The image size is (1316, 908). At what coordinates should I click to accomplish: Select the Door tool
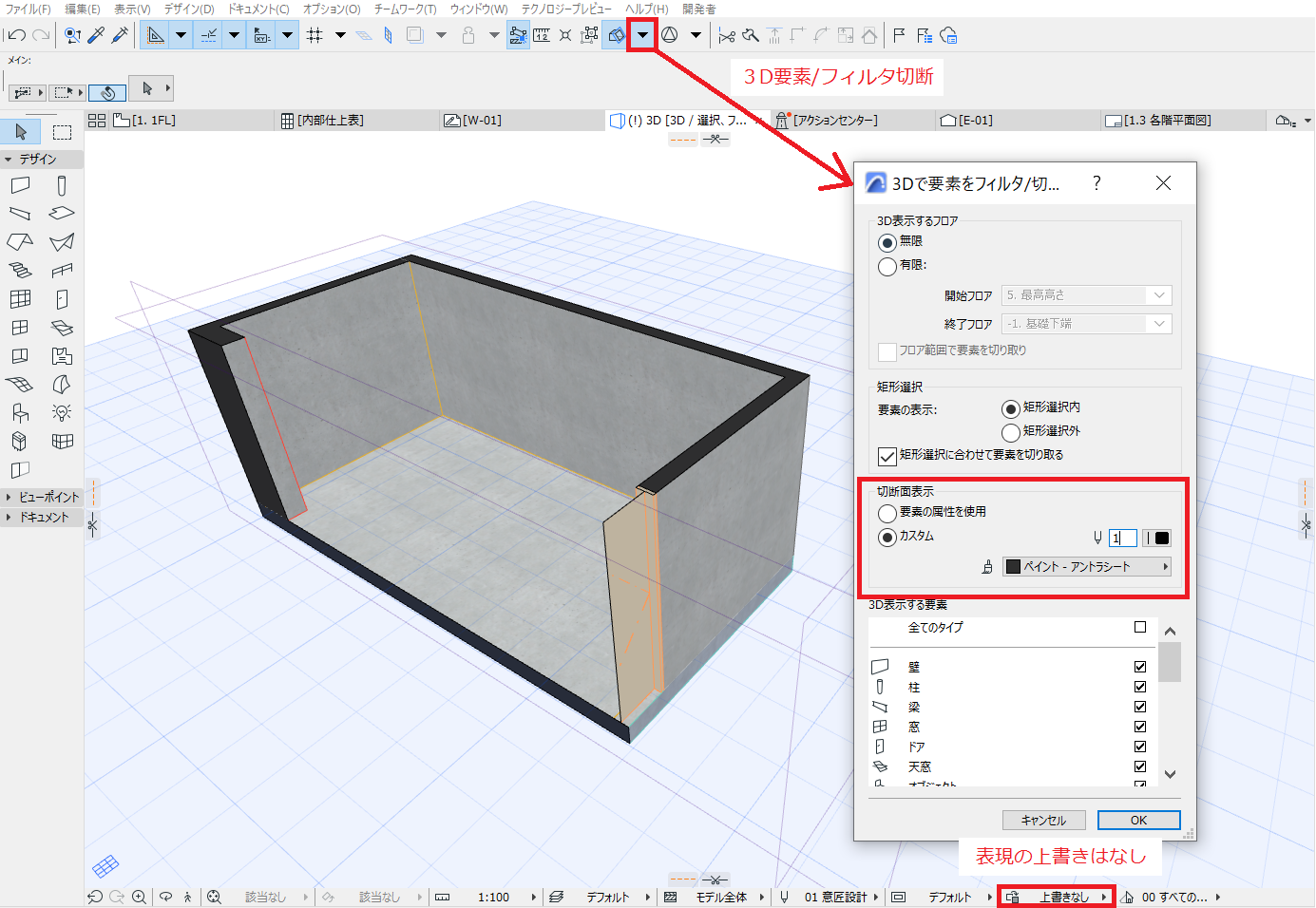tap(62, 299)
